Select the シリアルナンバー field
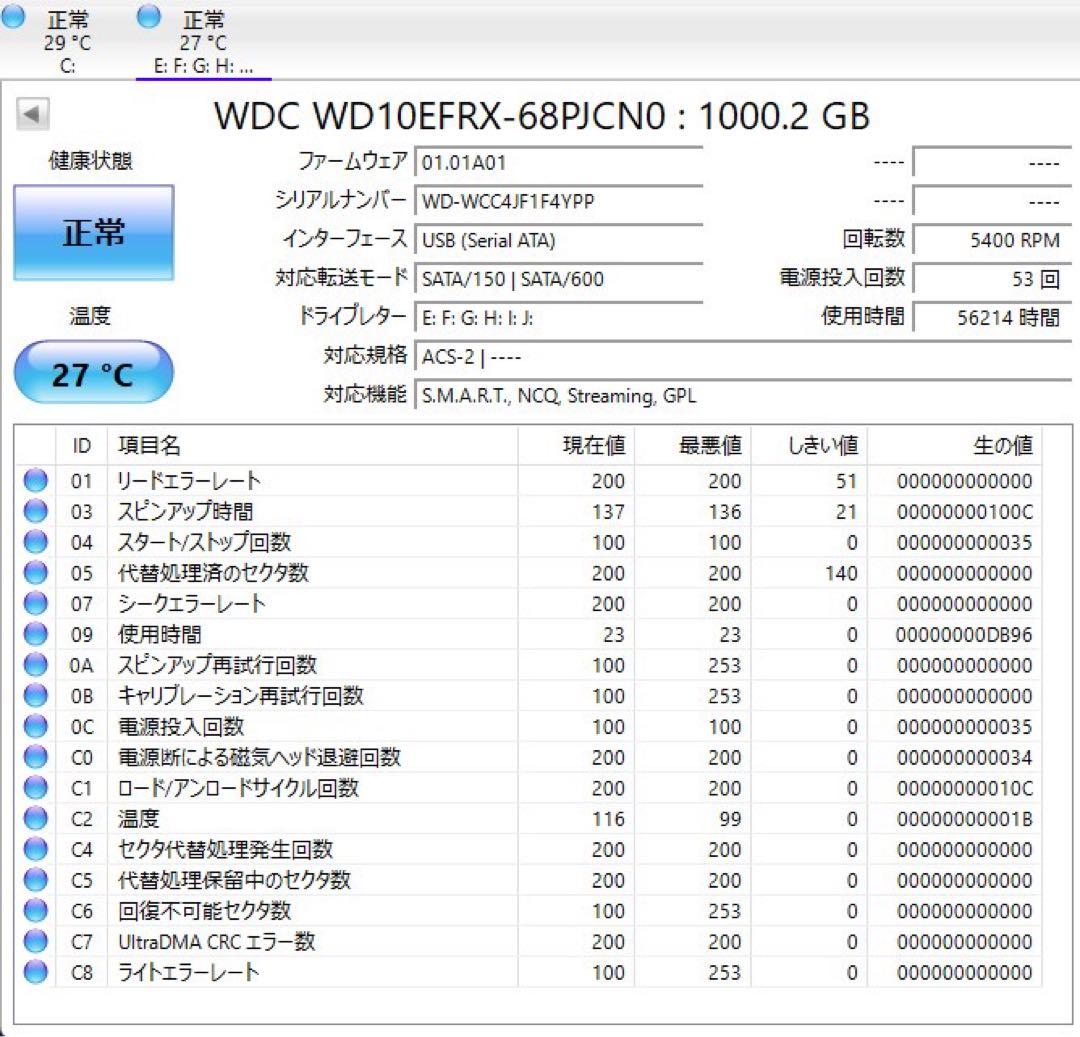This screenshot has height=1037, width=1080. click(x=555, y=200)
